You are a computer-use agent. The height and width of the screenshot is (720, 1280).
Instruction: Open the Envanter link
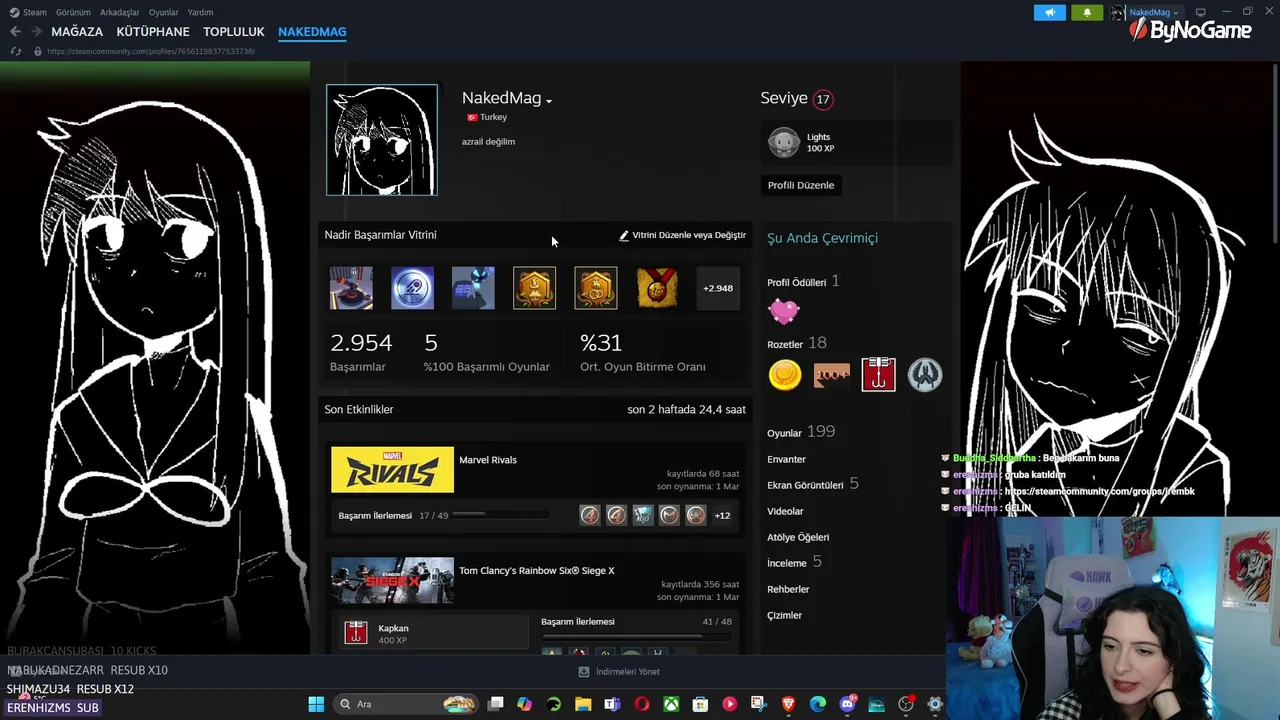tap(786, 459)
